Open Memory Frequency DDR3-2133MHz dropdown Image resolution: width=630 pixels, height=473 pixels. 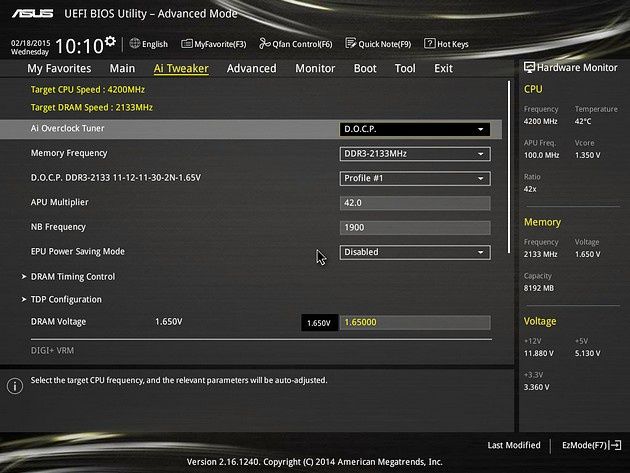click(415, 154)
